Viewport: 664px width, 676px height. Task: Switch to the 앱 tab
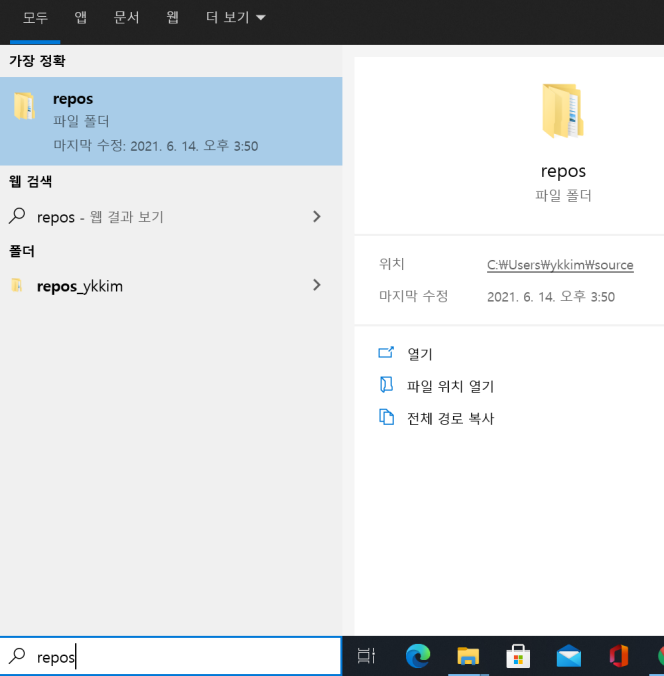tap(81, 18)
